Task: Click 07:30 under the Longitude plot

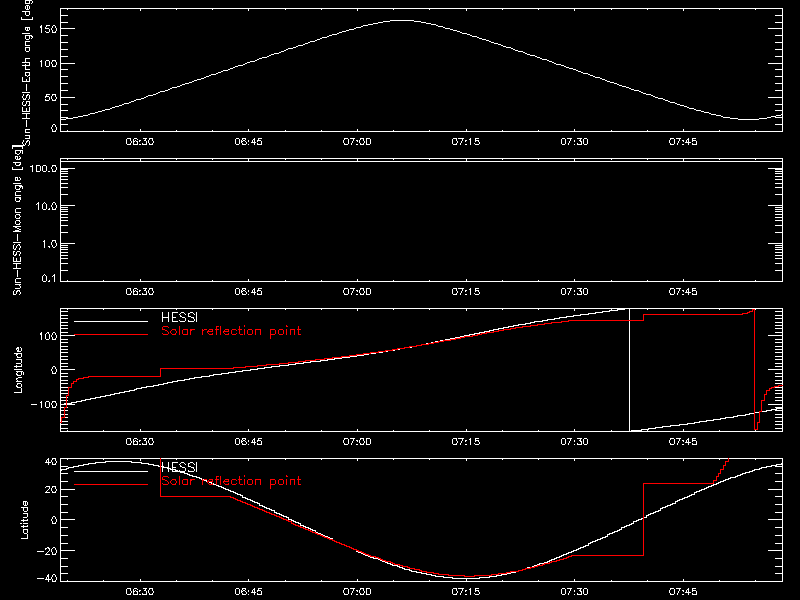Action: (574, 441)
